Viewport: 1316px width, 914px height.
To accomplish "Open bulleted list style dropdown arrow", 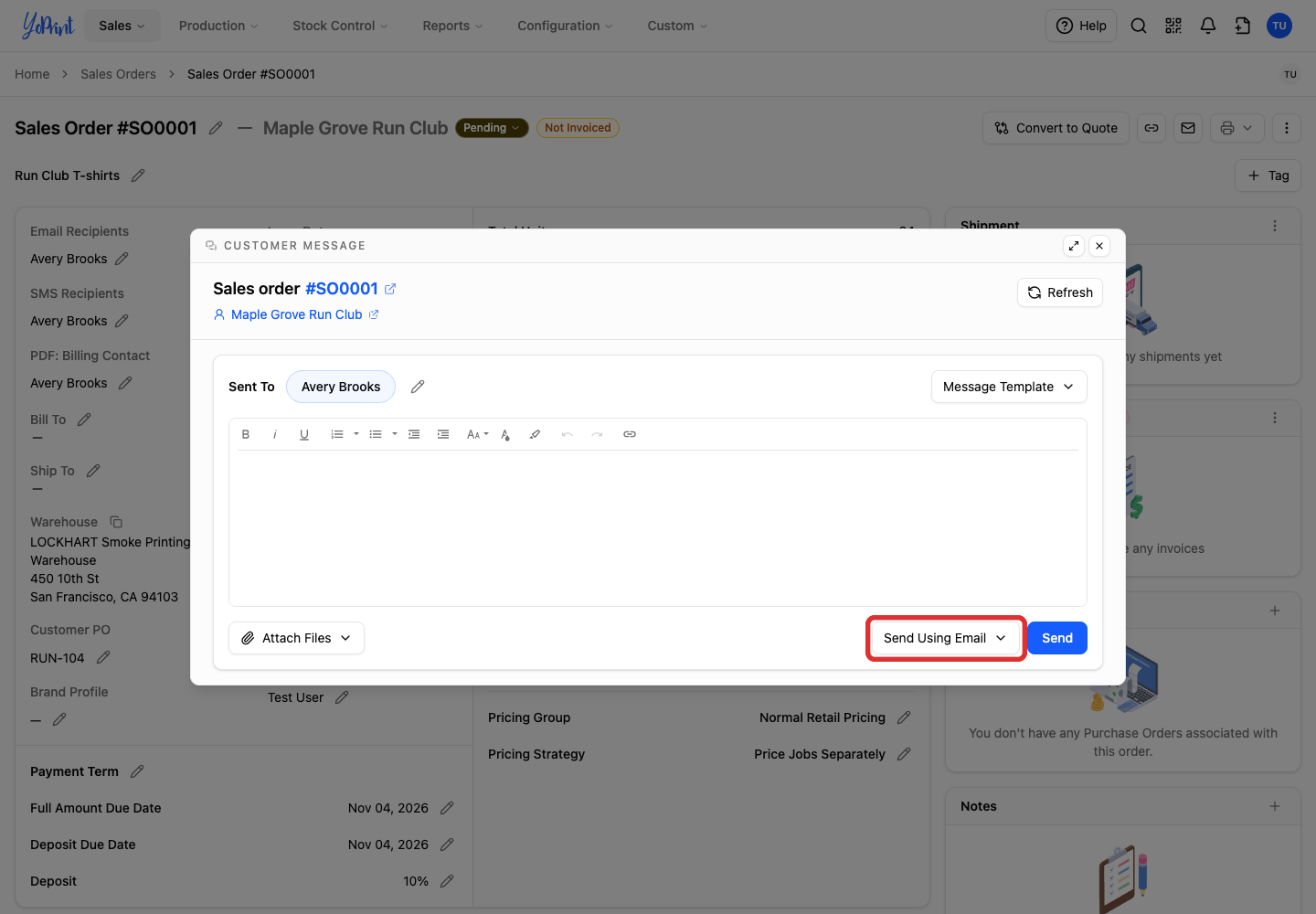I will [x=395, y=434].
